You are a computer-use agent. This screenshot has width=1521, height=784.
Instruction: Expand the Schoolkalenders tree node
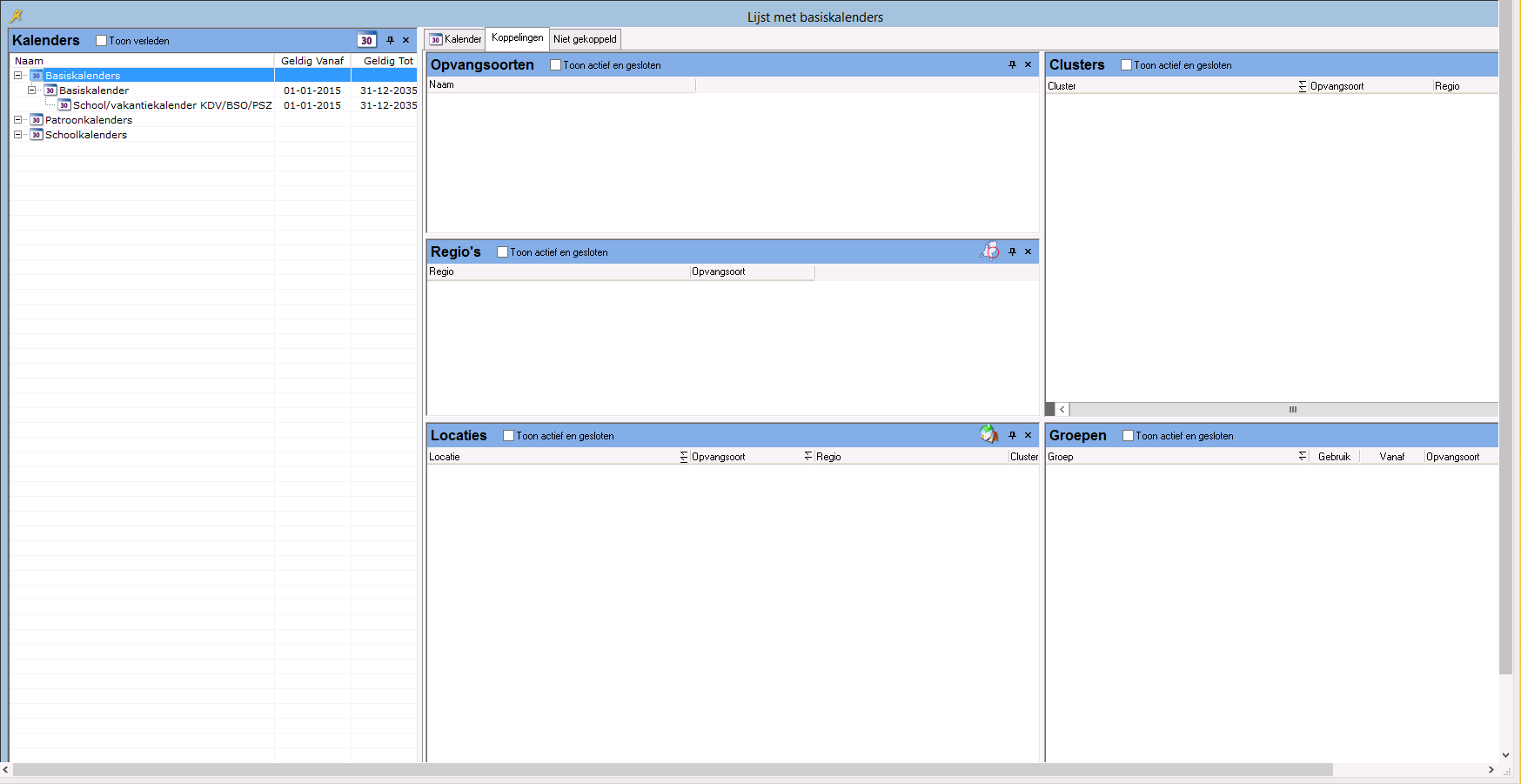pyautogui.click(x=17, y=135)
